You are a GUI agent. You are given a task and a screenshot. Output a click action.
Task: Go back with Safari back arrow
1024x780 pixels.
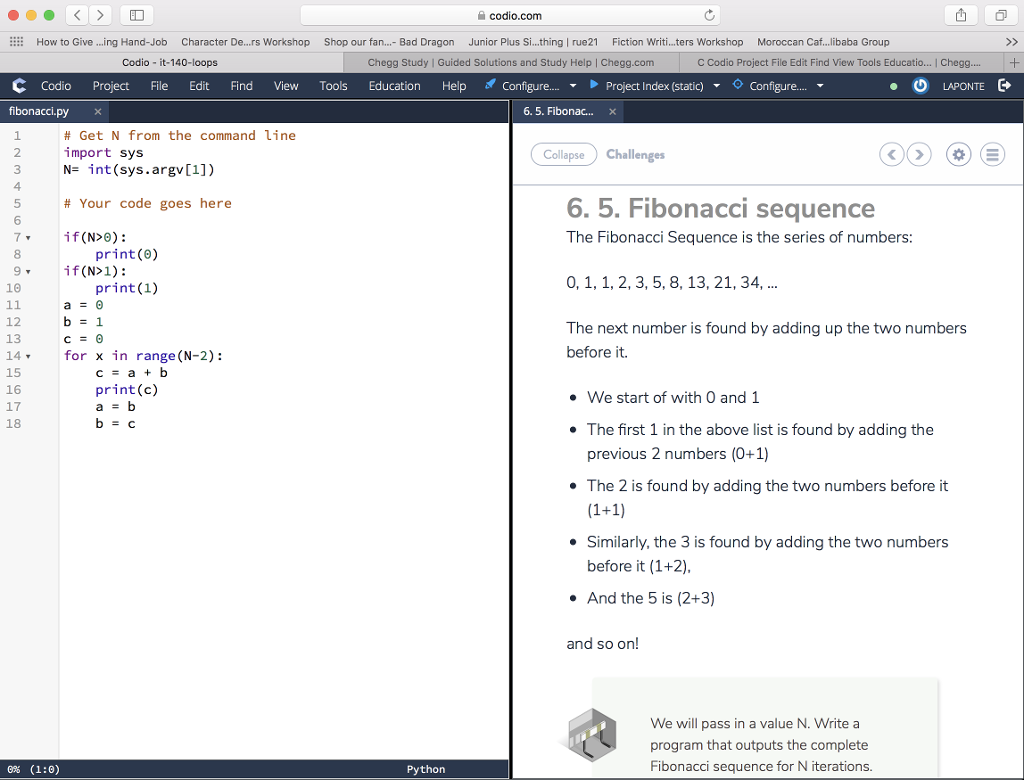(x=77, y=14)
